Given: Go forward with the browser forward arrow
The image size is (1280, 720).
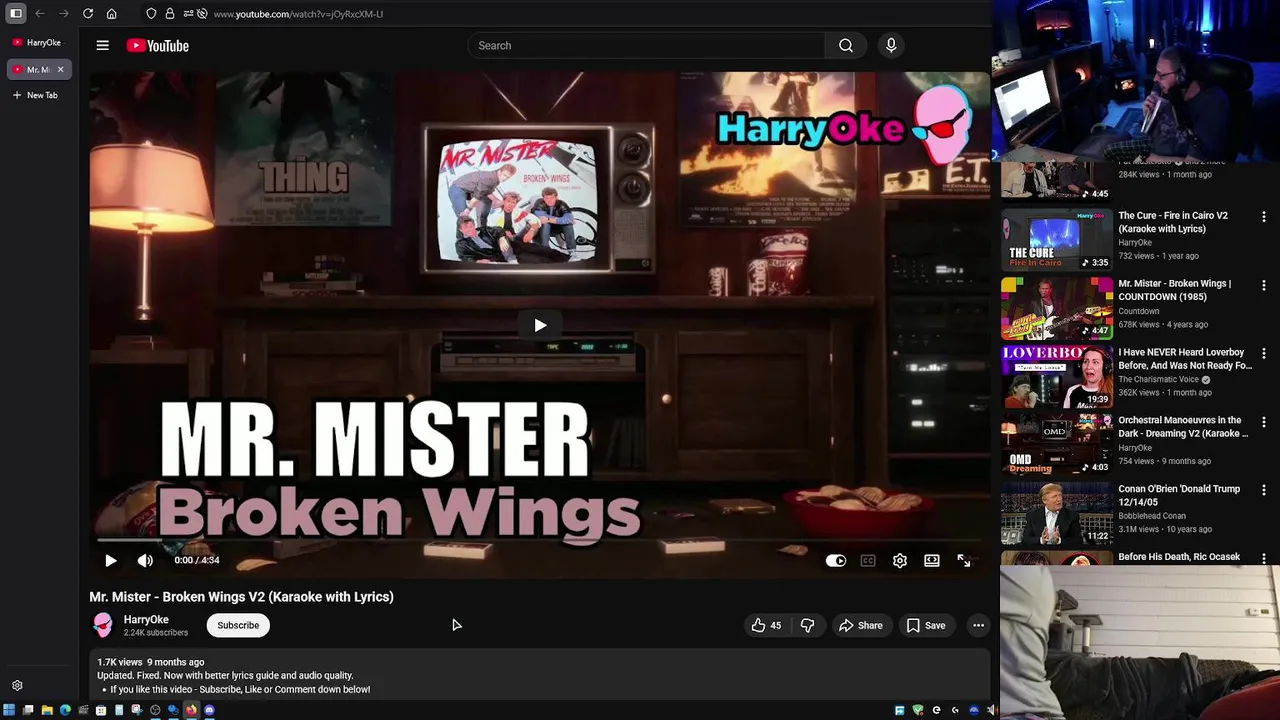Looking at the screenshot, I should coord(64,14).
